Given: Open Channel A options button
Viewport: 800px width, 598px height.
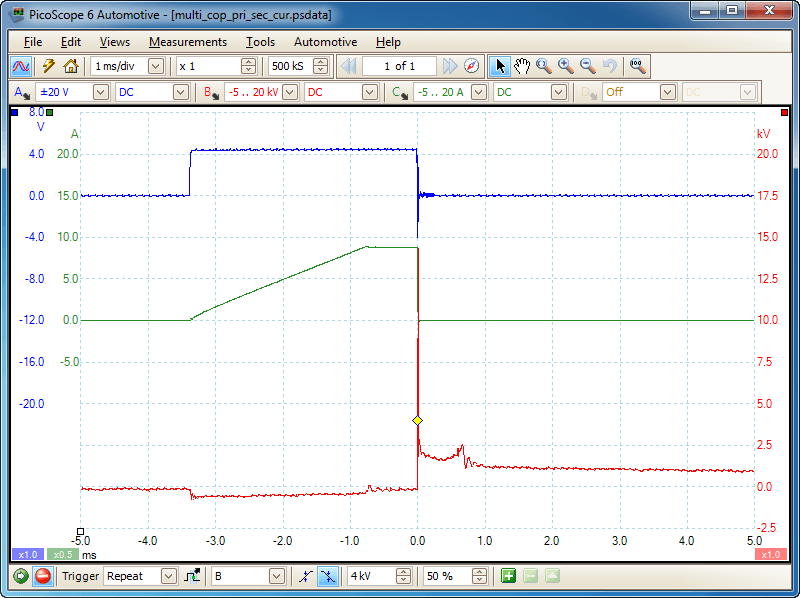Looking at the screenshot, I should (x=21, y=92).
